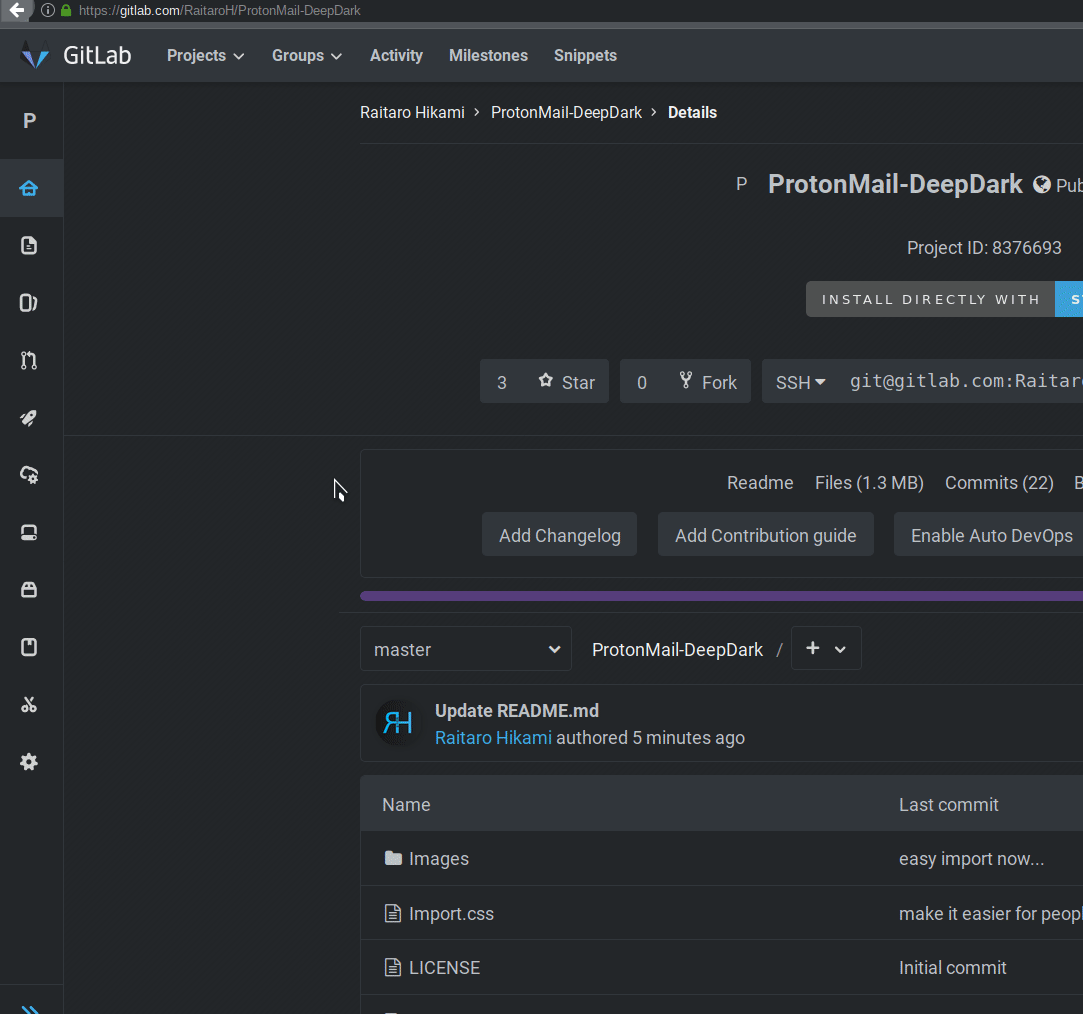1083x1014 pixels.
Task: Click the Import.css file icon
Action: (392, 913)
